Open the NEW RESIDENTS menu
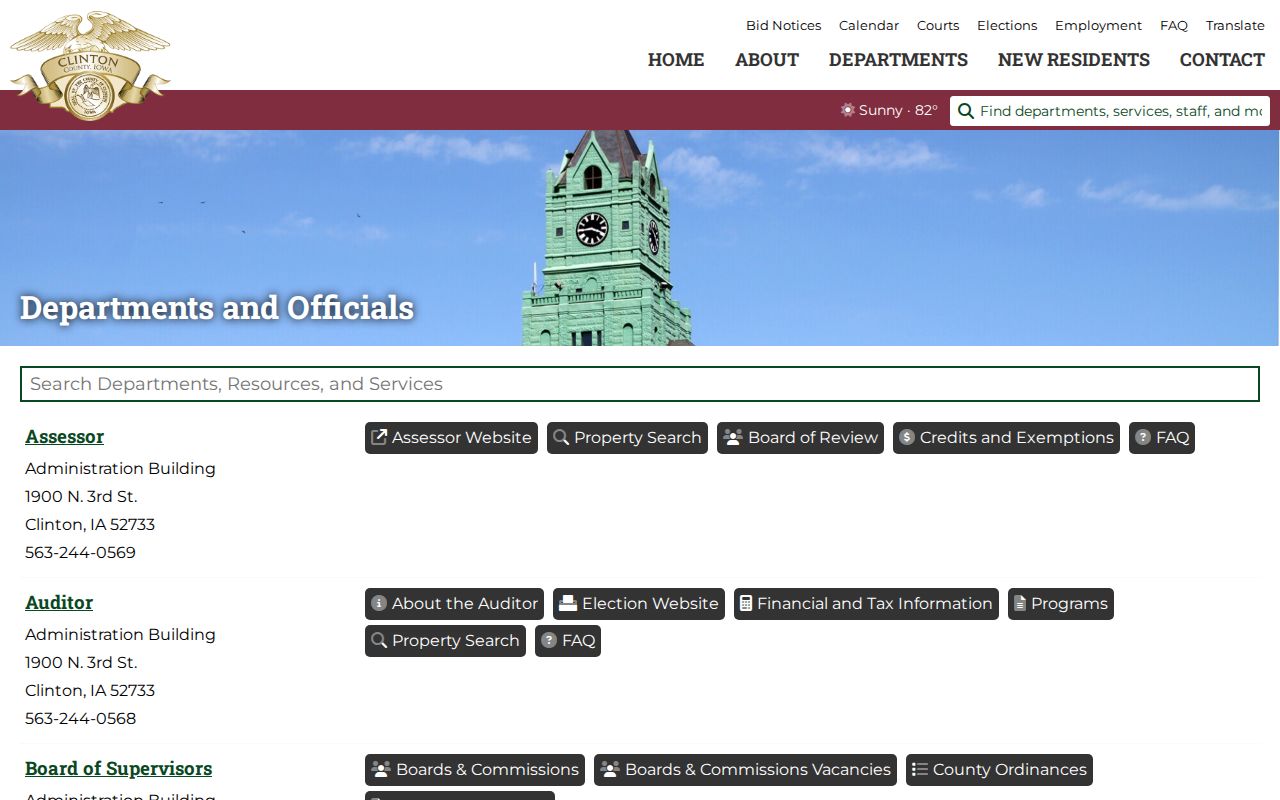Viewport: 1280px width, 800px height. point(1074,60)
